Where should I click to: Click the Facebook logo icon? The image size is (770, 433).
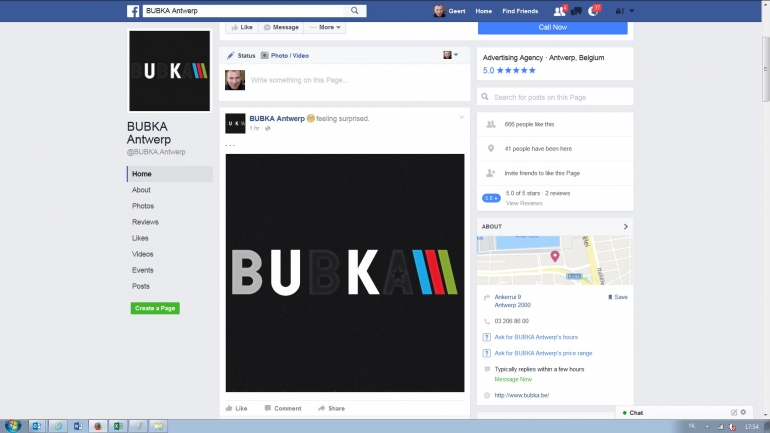click(133, 11)
